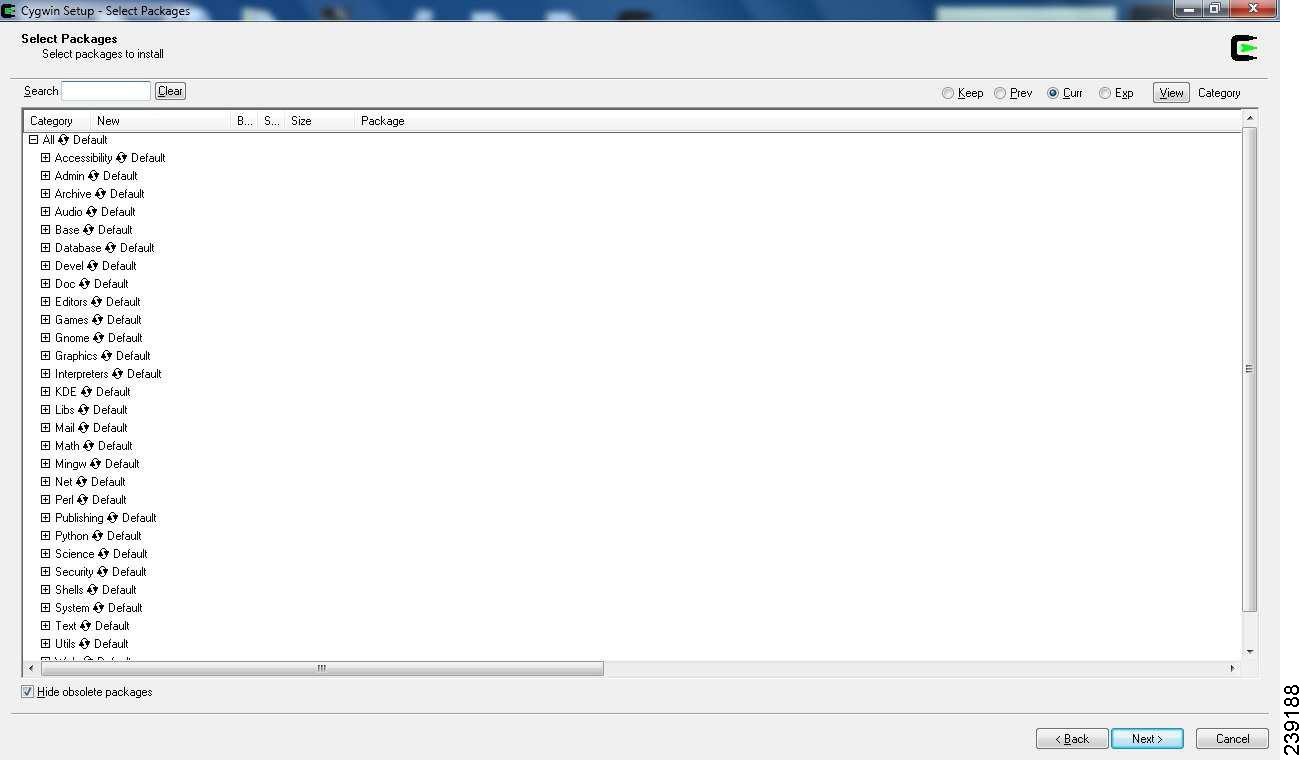Click the scroll down arrow in package list

tap(1249, 652)
